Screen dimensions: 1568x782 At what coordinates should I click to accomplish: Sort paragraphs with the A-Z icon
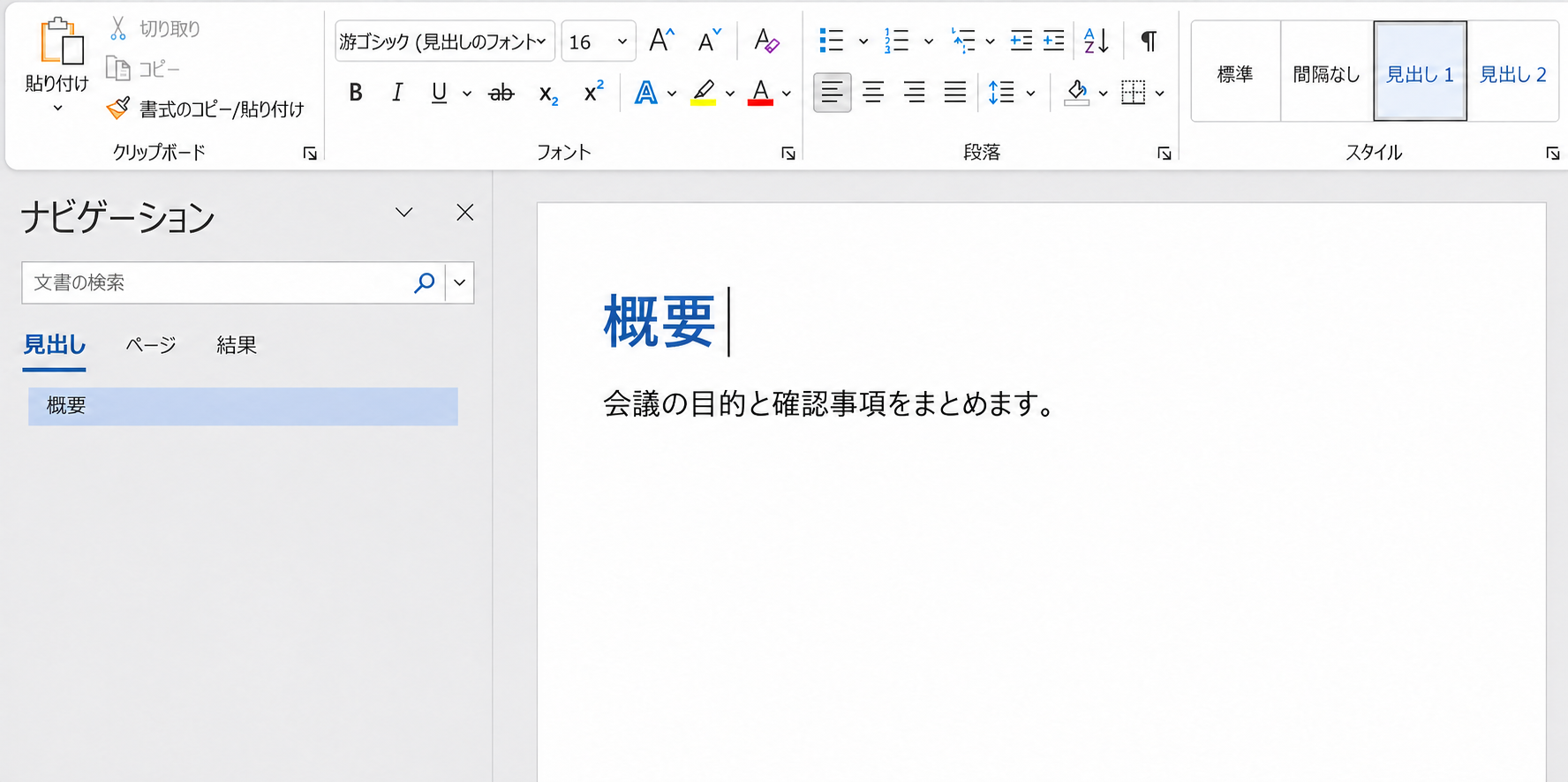1096,41
